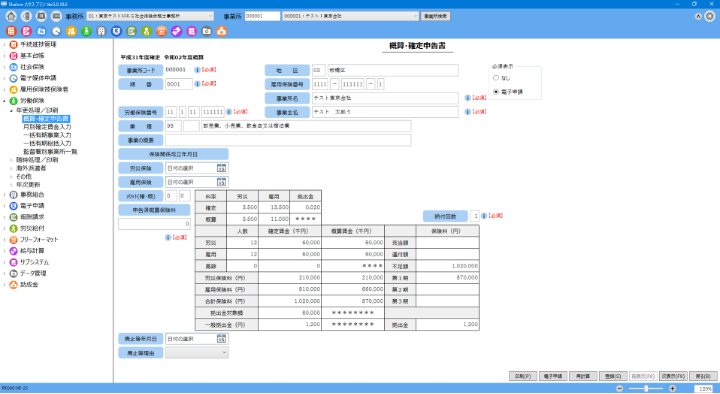This screenshot has width=720, height=394.
Task: Open 監督署別事業所一覧 tree item
Action: (51, 152)
